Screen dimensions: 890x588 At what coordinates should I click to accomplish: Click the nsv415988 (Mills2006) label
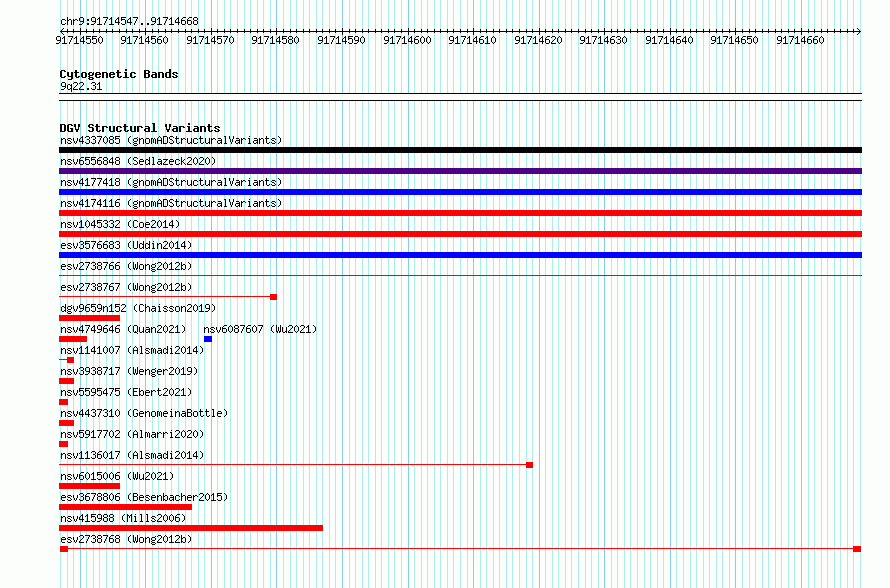tap(123, 518)
